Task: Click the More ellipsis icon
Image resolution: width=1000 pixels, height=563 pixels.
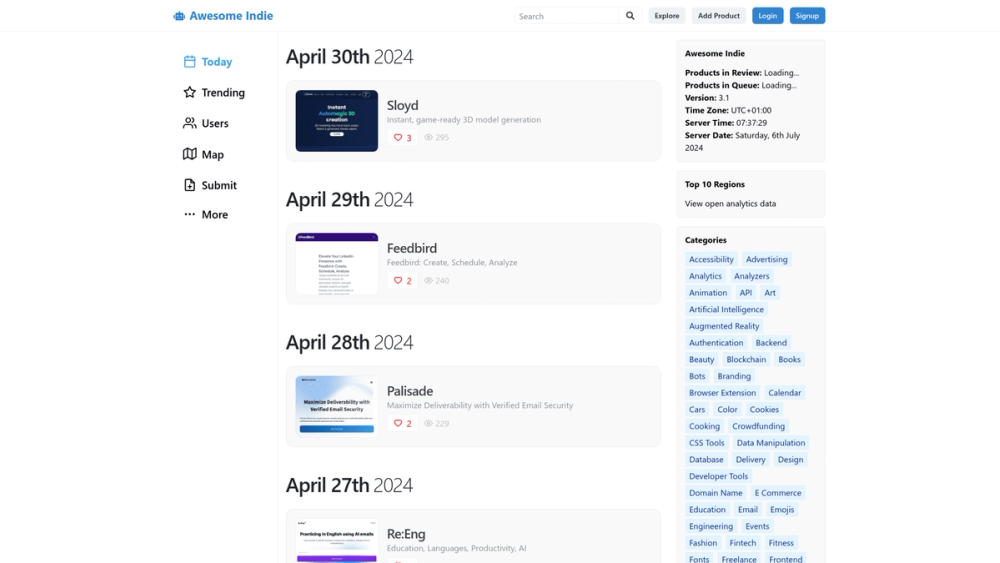Action: click(189, 214)
